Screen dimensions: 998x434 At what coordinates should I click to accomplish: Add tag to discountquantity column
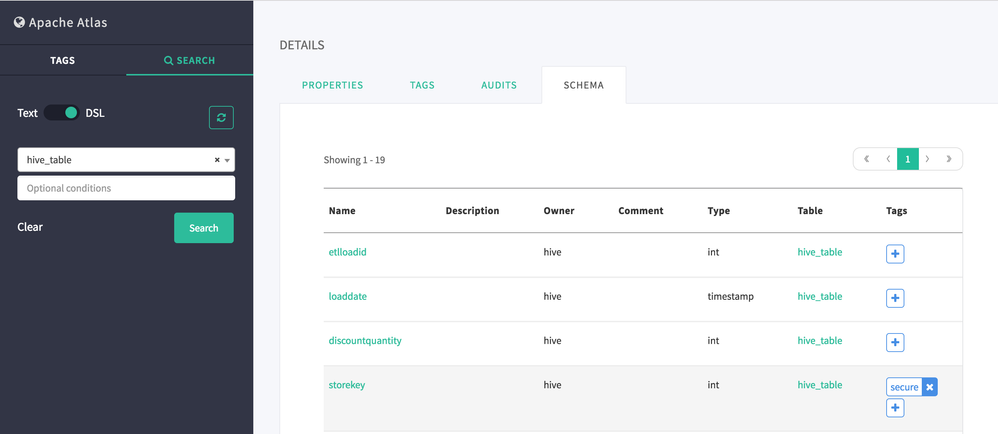(895, 342)
